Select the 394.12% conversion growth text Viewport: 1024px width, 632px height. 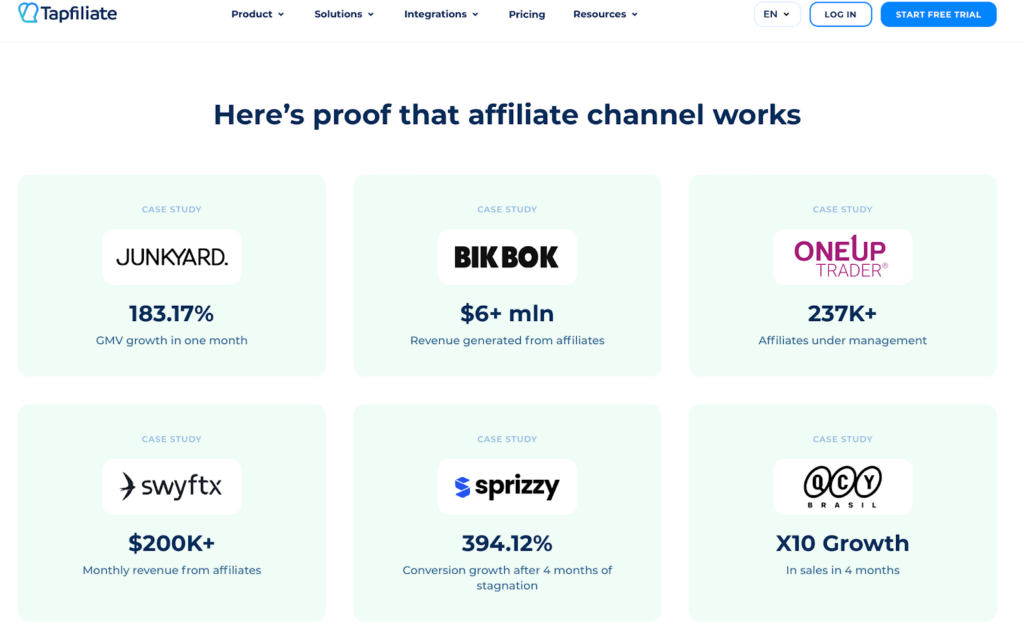[x=507, y=544]
